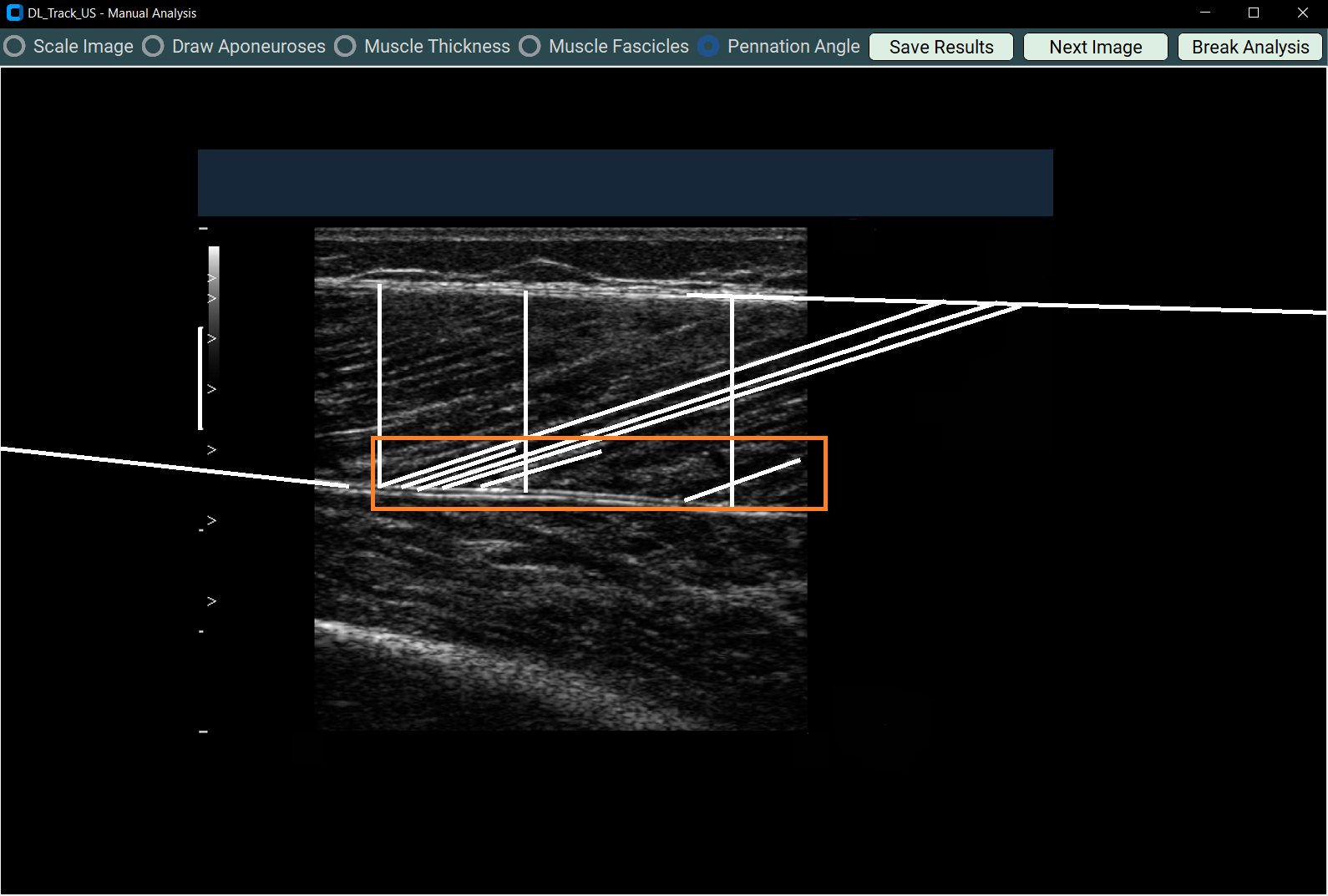Advance with the Next Image button
This screenshot has height=896, width=1328.
tap(1095, 47)
